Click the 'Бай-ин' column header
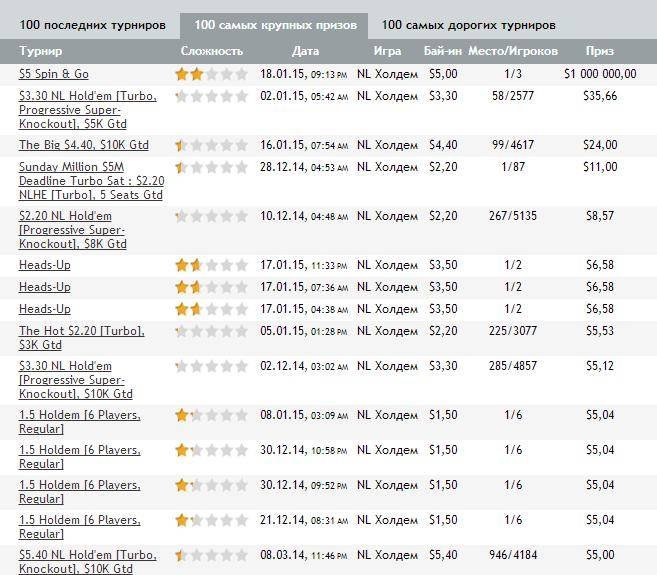Image resolution: width=657 pixels, height=575 pixels. click(442, 51)
